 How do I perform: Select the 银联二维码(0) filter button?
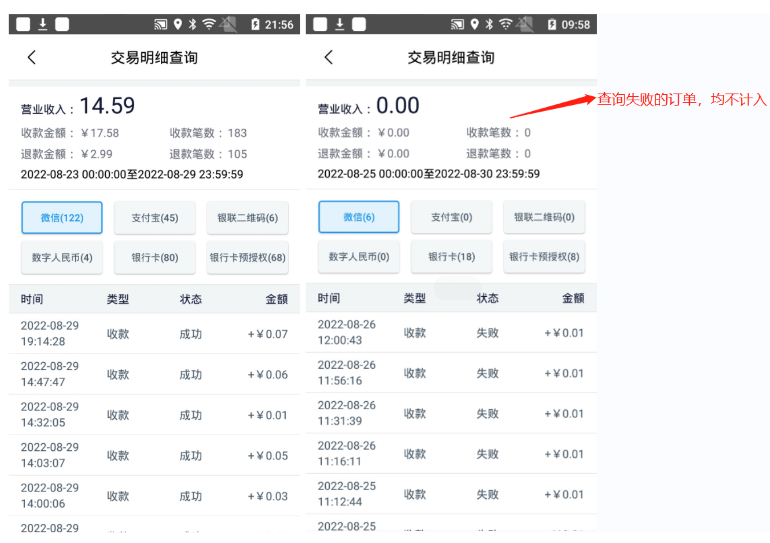[x=544, y=217]
